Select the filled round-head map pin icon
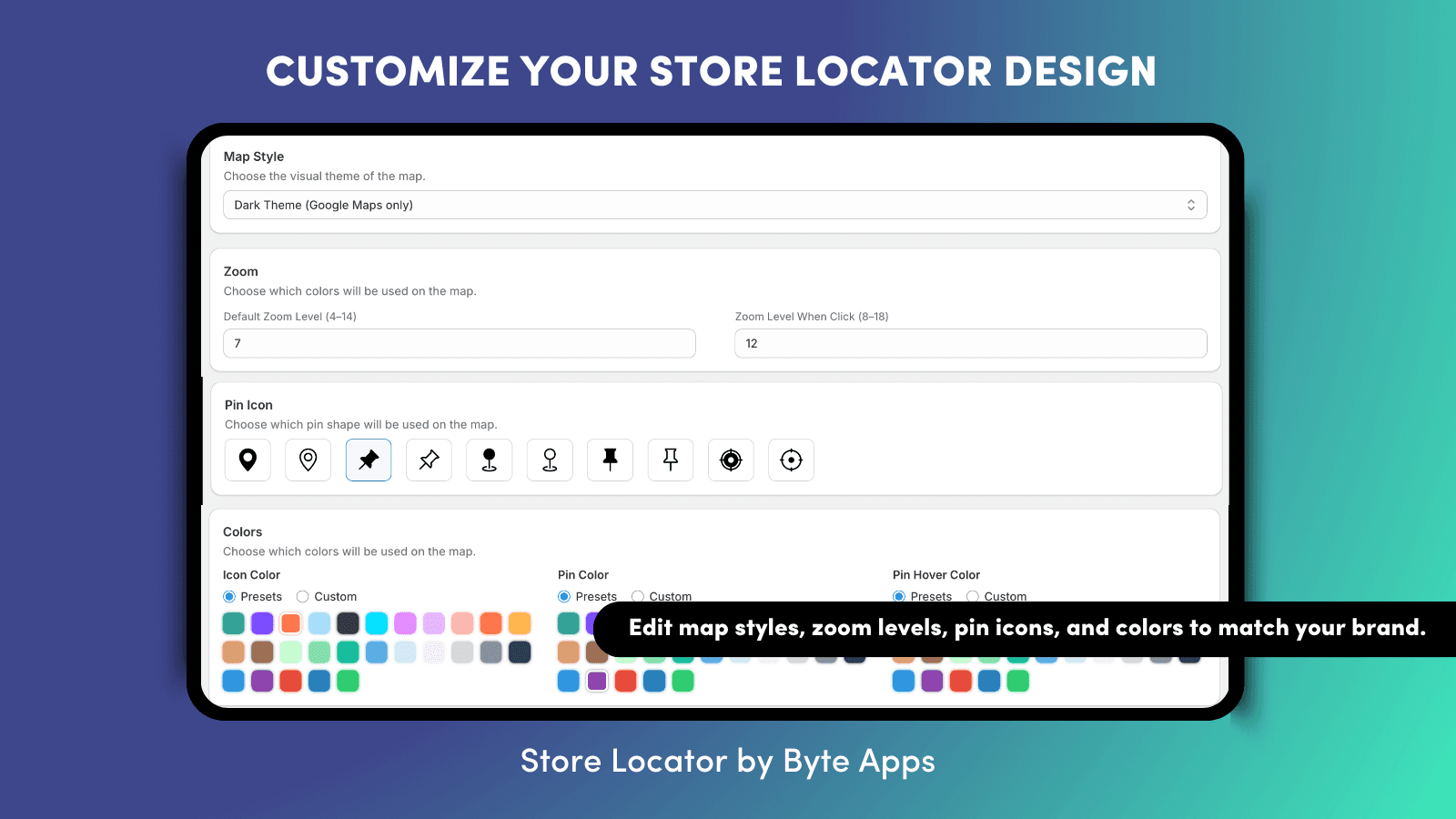The width and height of the screenshot is (1456, 819). pos(490,460)
